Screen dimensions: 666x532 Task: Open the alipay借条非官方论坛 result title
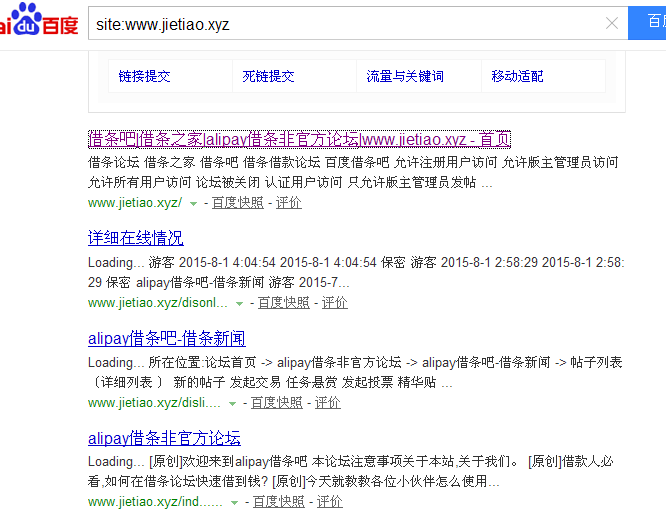click(x=164, y=438)
